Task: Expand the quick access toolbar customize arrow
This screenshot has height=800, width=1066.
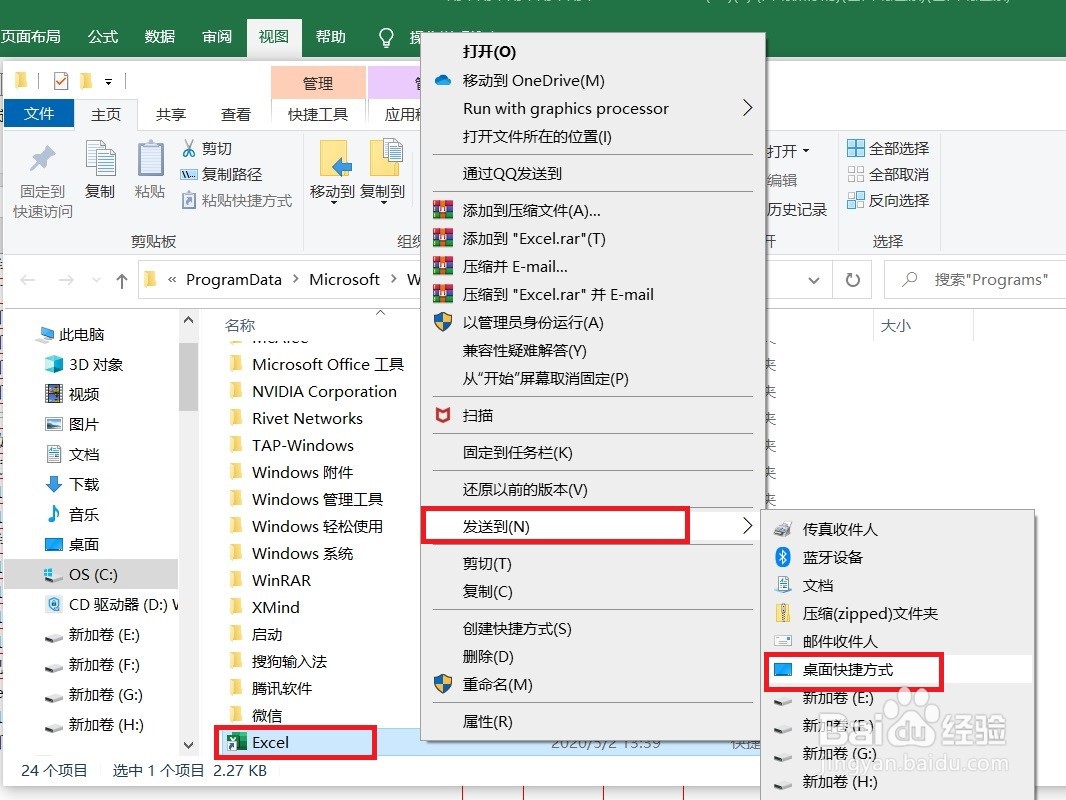Action: coord(108,82)
